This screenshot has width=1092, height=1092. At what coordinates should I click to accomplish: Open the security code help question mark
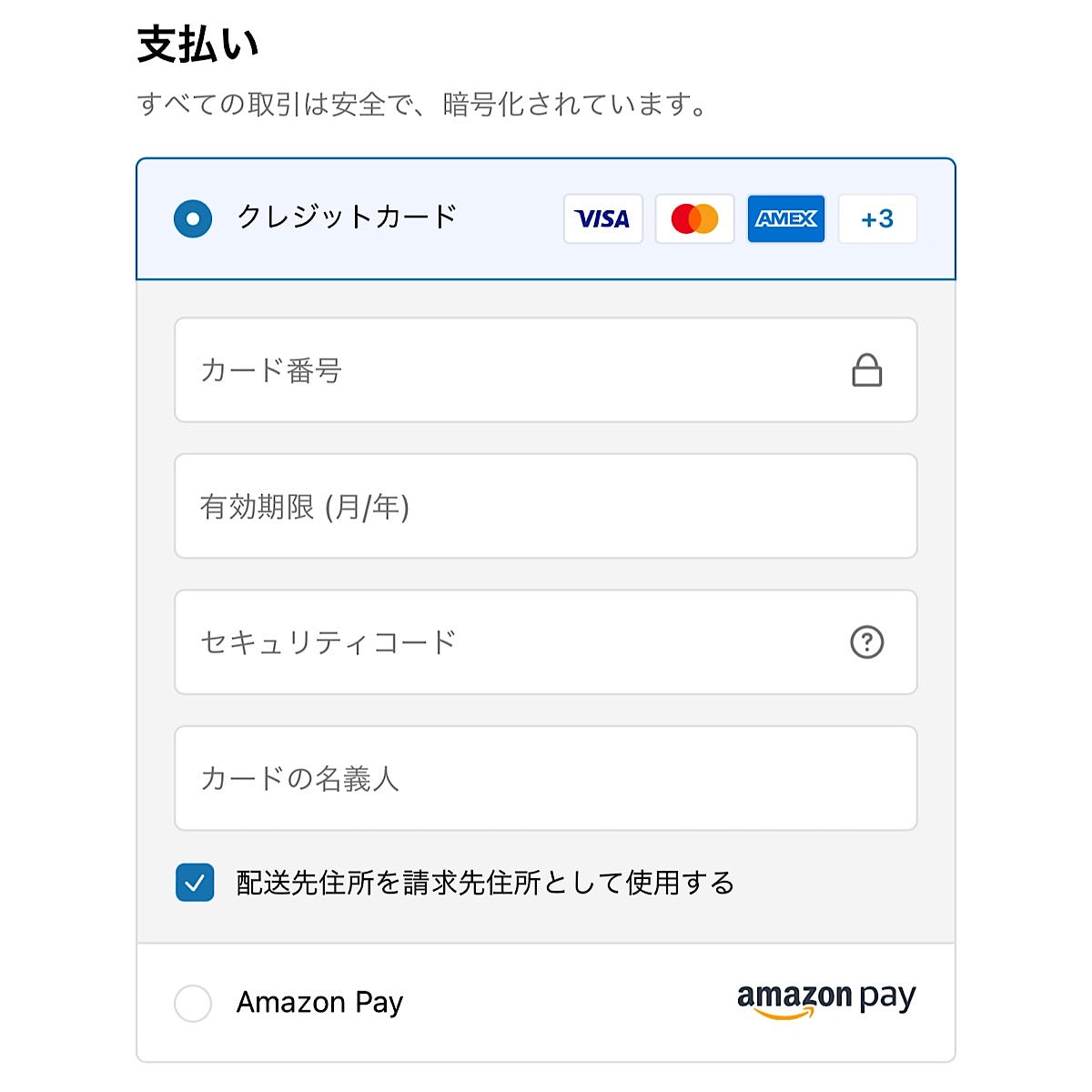point(866,642)
